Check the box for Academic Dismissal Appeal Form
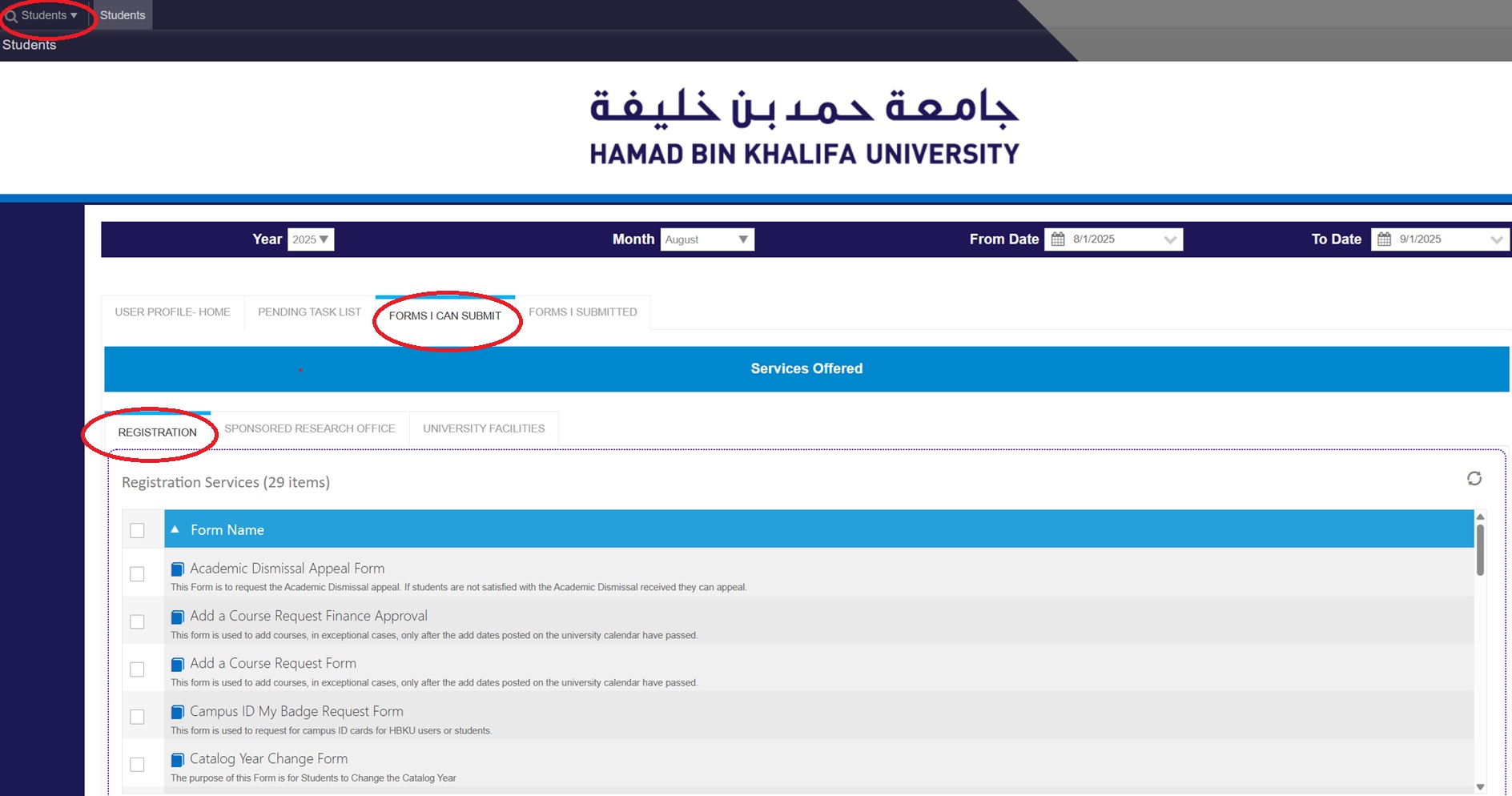This screenshot has height=796, width=1512. [137, 574]
